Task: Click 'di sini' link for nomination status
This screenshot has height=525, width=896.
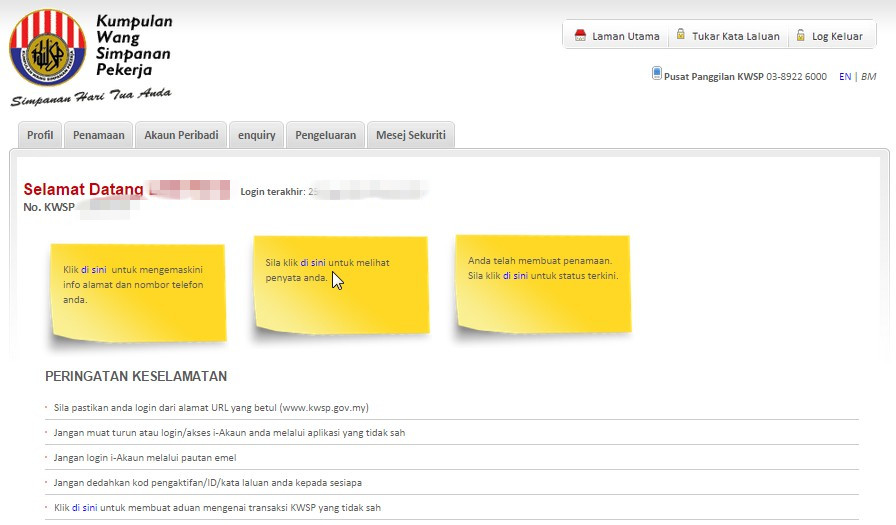Action: (515, 275)
